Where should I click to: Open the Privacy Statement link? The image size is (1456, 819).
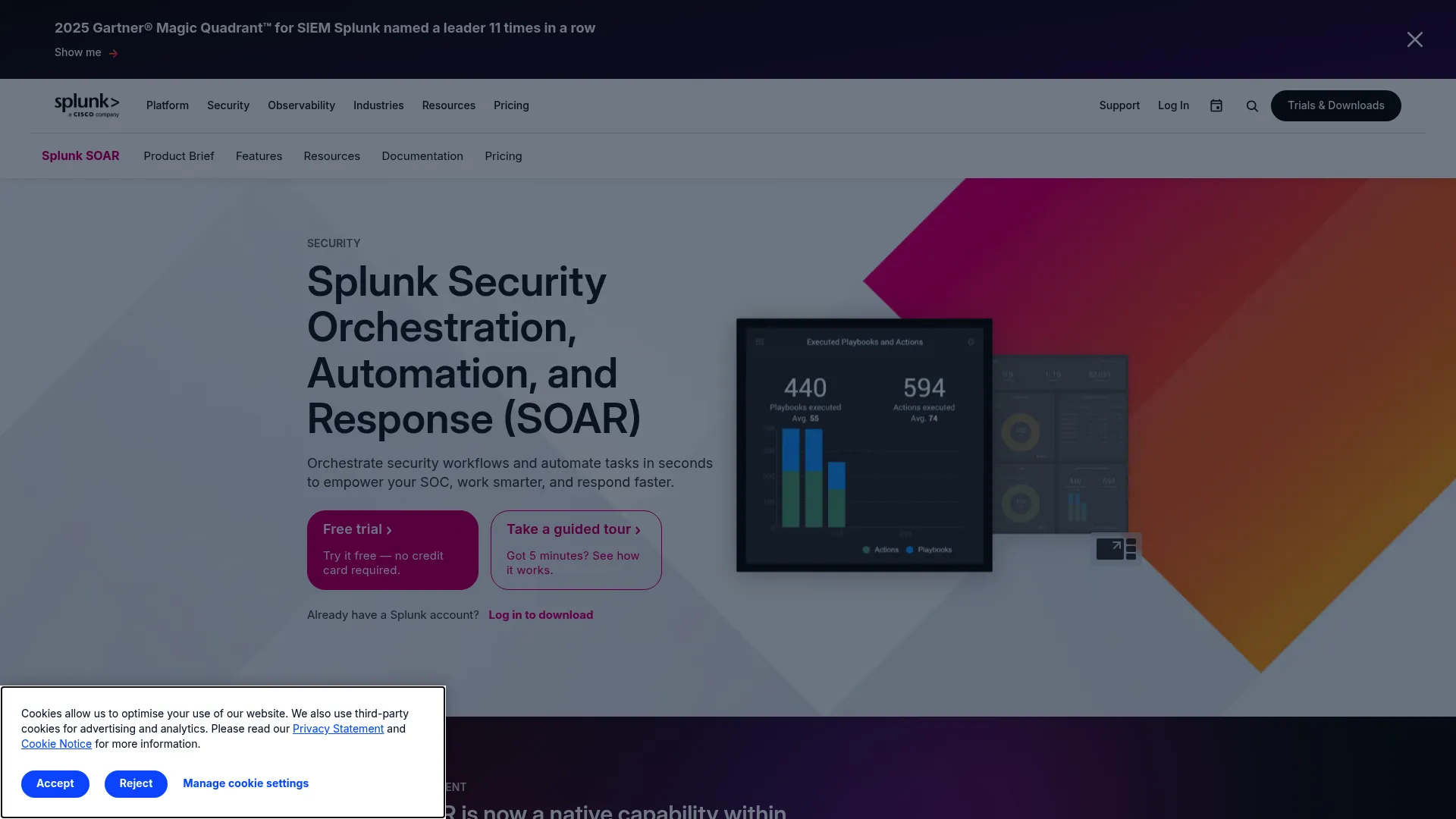338,729
